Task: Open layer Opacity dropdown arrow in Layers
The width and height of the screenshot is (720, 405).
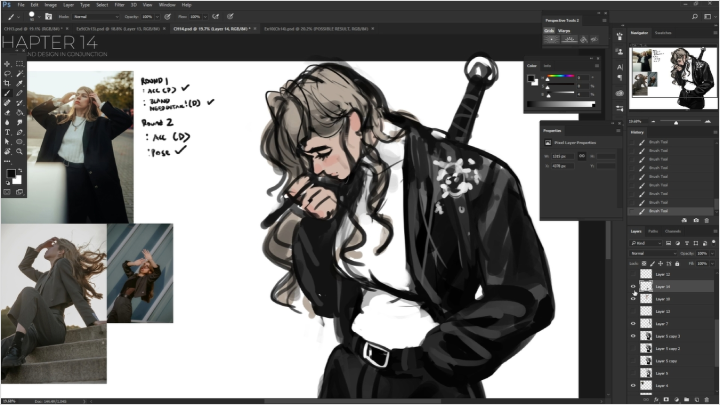Action: point(712,253)
